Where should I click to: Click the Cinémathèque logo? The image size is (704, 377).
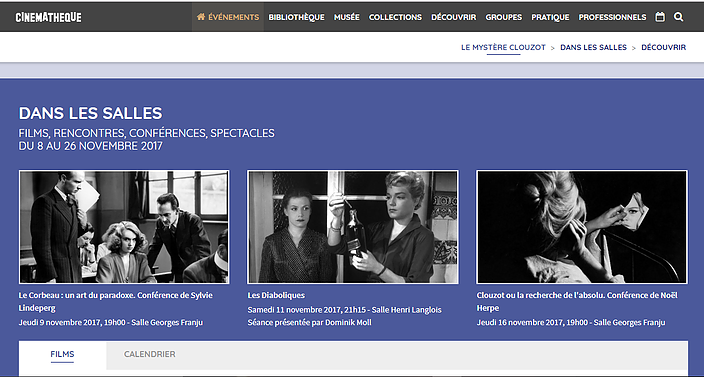(48, 17)
